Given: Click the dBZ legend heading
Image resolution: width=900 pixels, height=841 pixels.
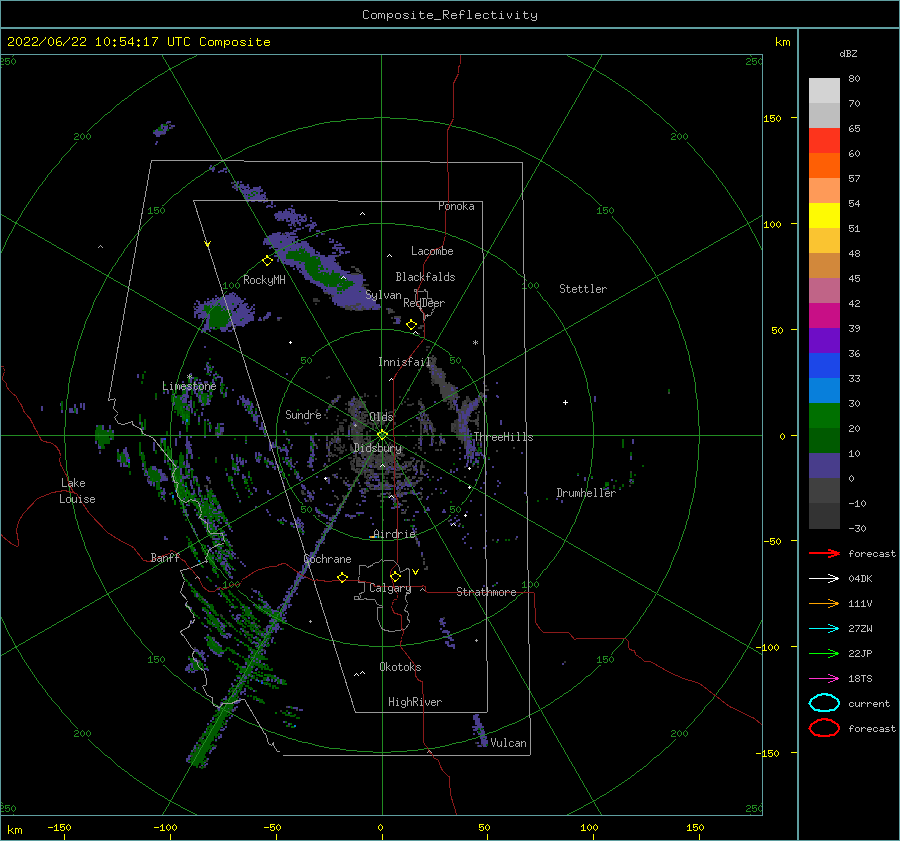Looking at the screenshot, I should pyautogui.click(x=848, y=53).
